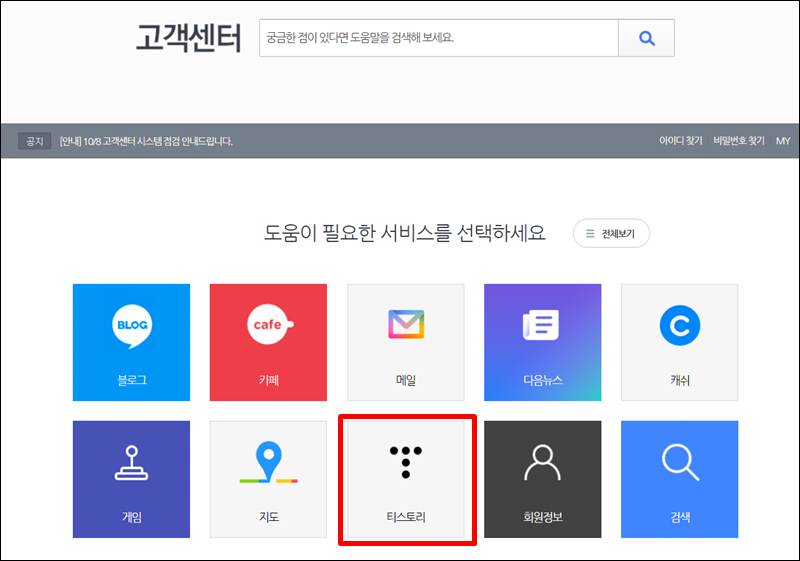Open the 티스토리 (Tistory) service tile

(x=406, y=479)
